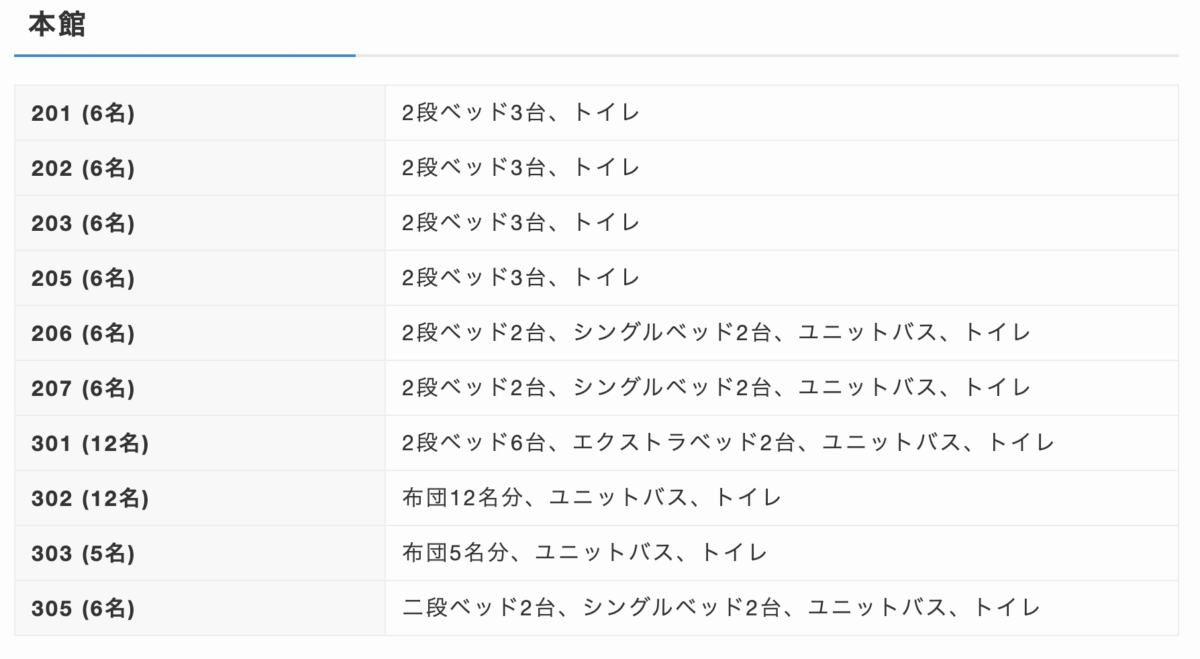This screenshot has height=659, width=1200.
Task: Select room 207 (6名) row label
Action: click(x=83, y=389)
